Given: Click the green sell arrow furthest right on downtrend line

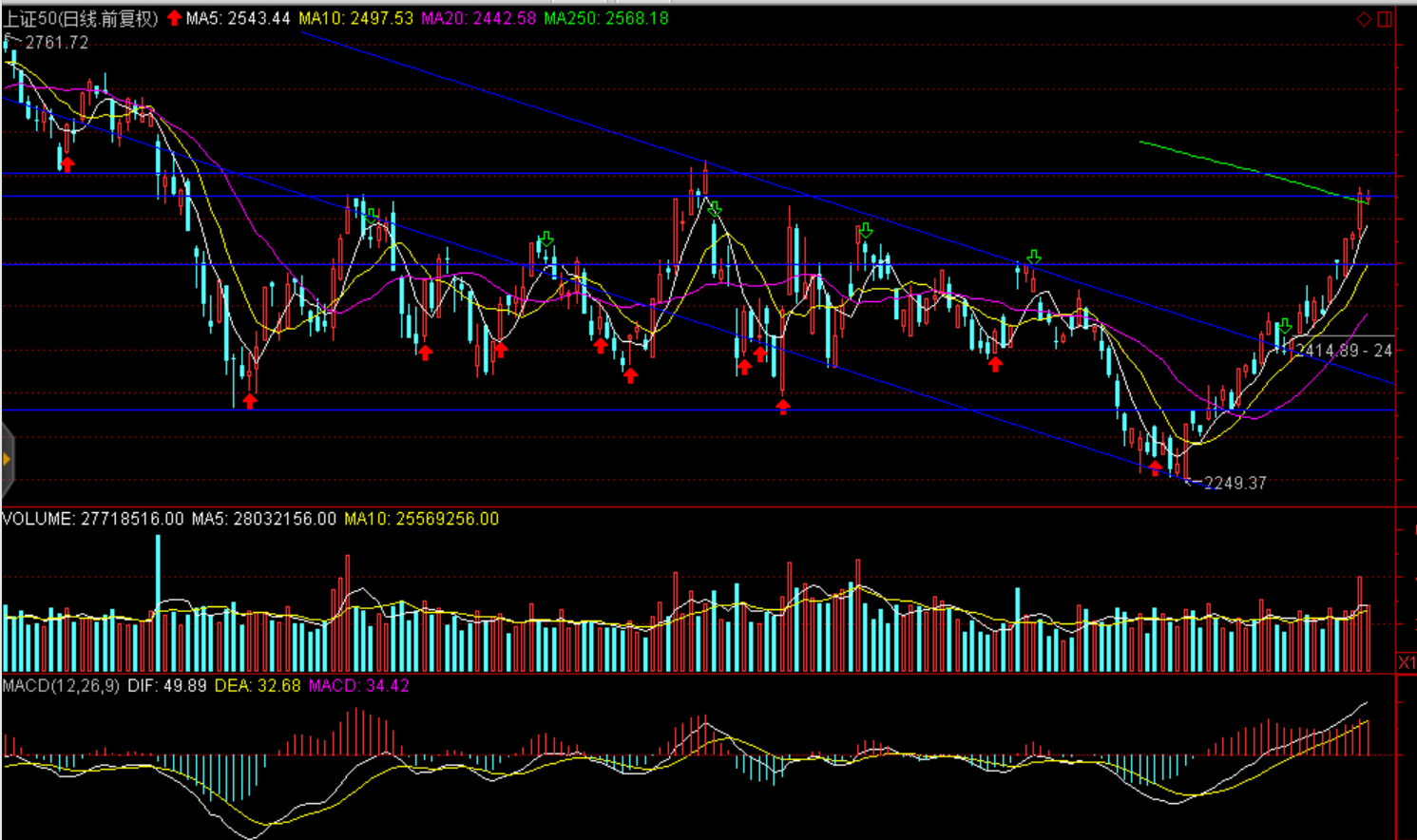Looking at the screenshot, I should point(1034,258).
